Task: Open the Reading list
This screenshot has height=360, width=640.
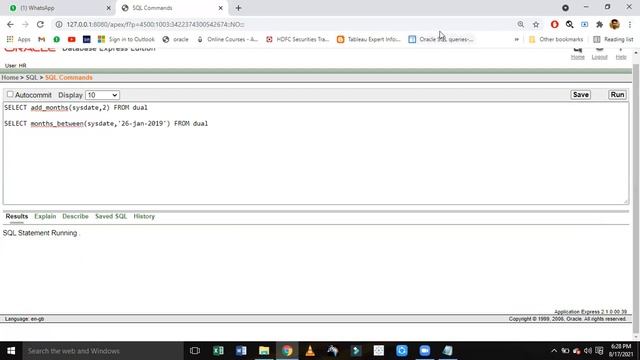Action: click(x=613, y=39)
